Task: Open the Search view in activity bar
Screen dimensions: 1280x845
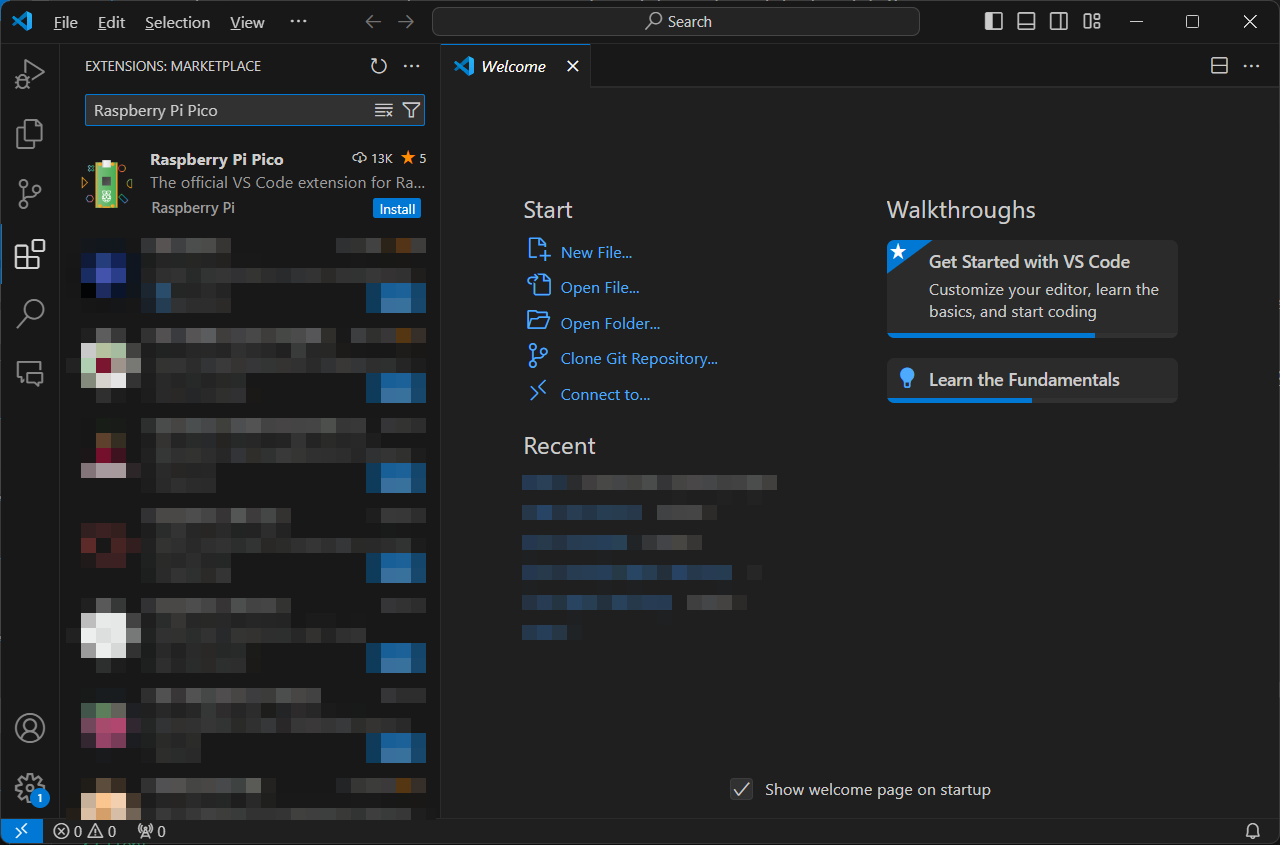Action: point(29,313)
